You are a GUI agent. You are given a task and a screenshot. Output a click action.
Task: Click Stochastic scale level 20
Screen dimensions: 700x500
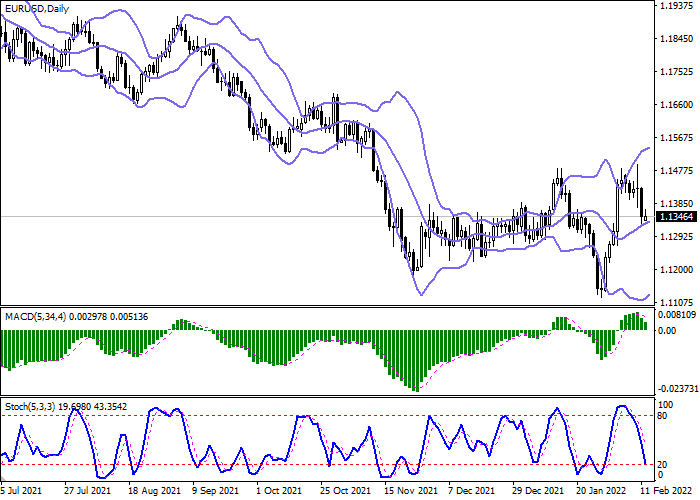pos(663,465)
